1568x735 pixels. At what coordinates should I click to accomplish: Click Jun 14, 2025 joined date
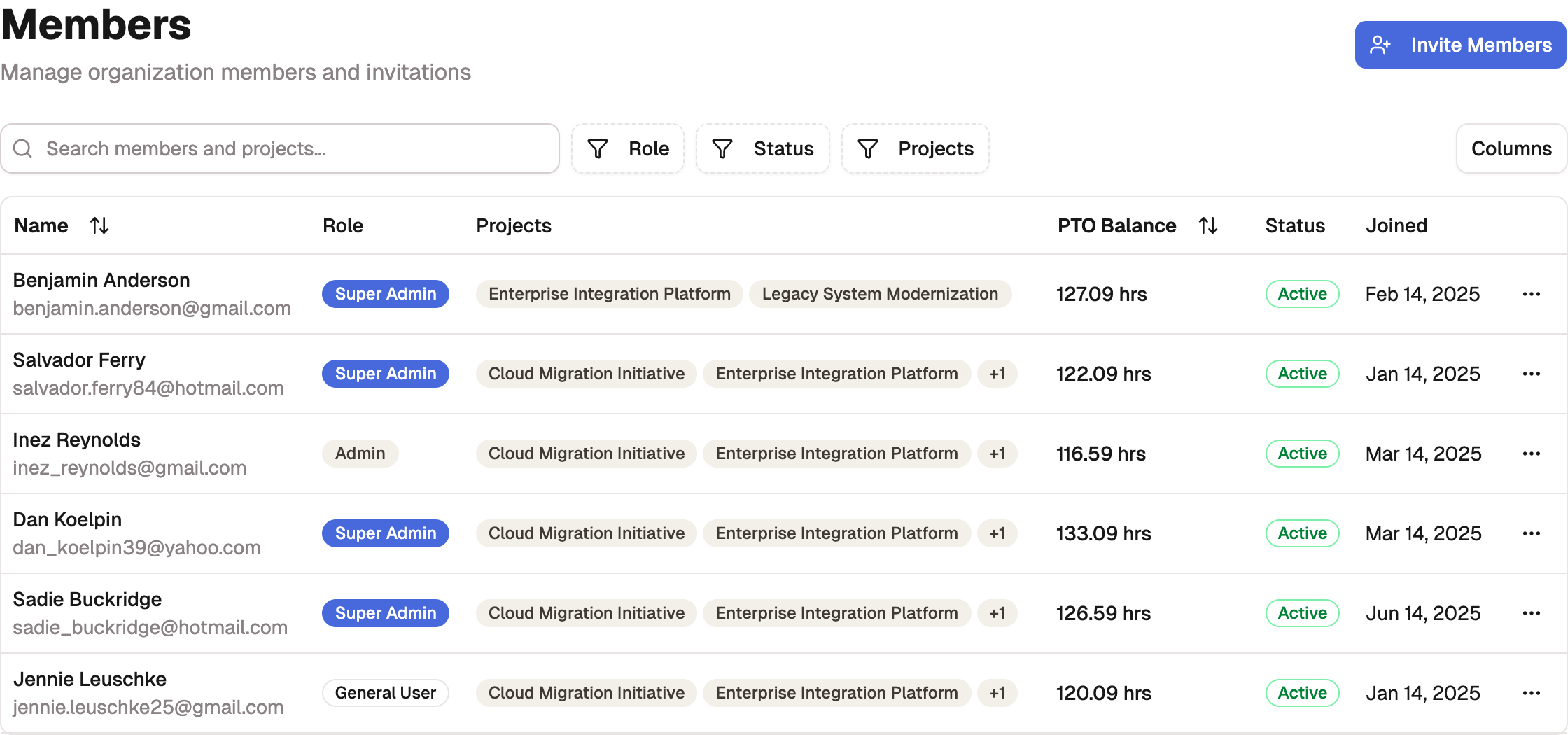pyautogui.click(x=1424, y=613)
